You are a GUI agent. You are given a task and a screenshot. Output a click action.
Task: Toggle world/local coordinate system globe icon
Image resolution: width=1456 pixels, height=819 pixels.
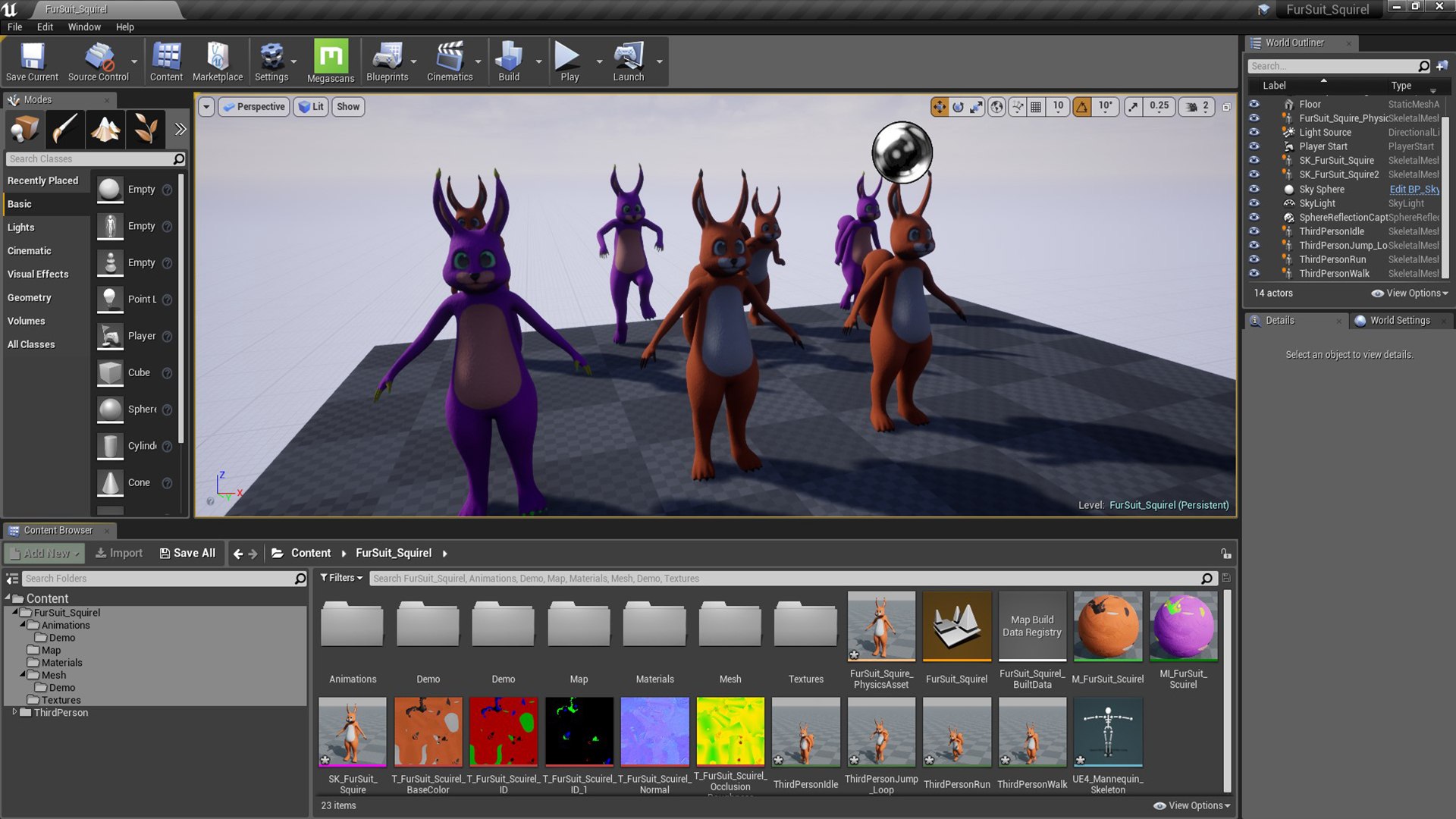point(997,107)
